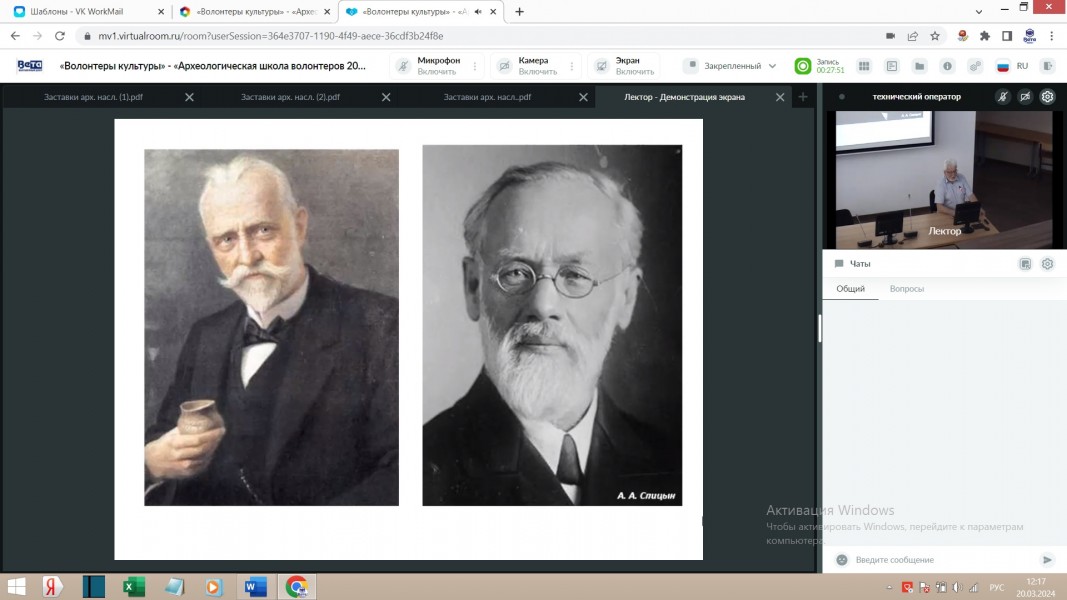Open chat settings gear icon

pos(1047,264)
